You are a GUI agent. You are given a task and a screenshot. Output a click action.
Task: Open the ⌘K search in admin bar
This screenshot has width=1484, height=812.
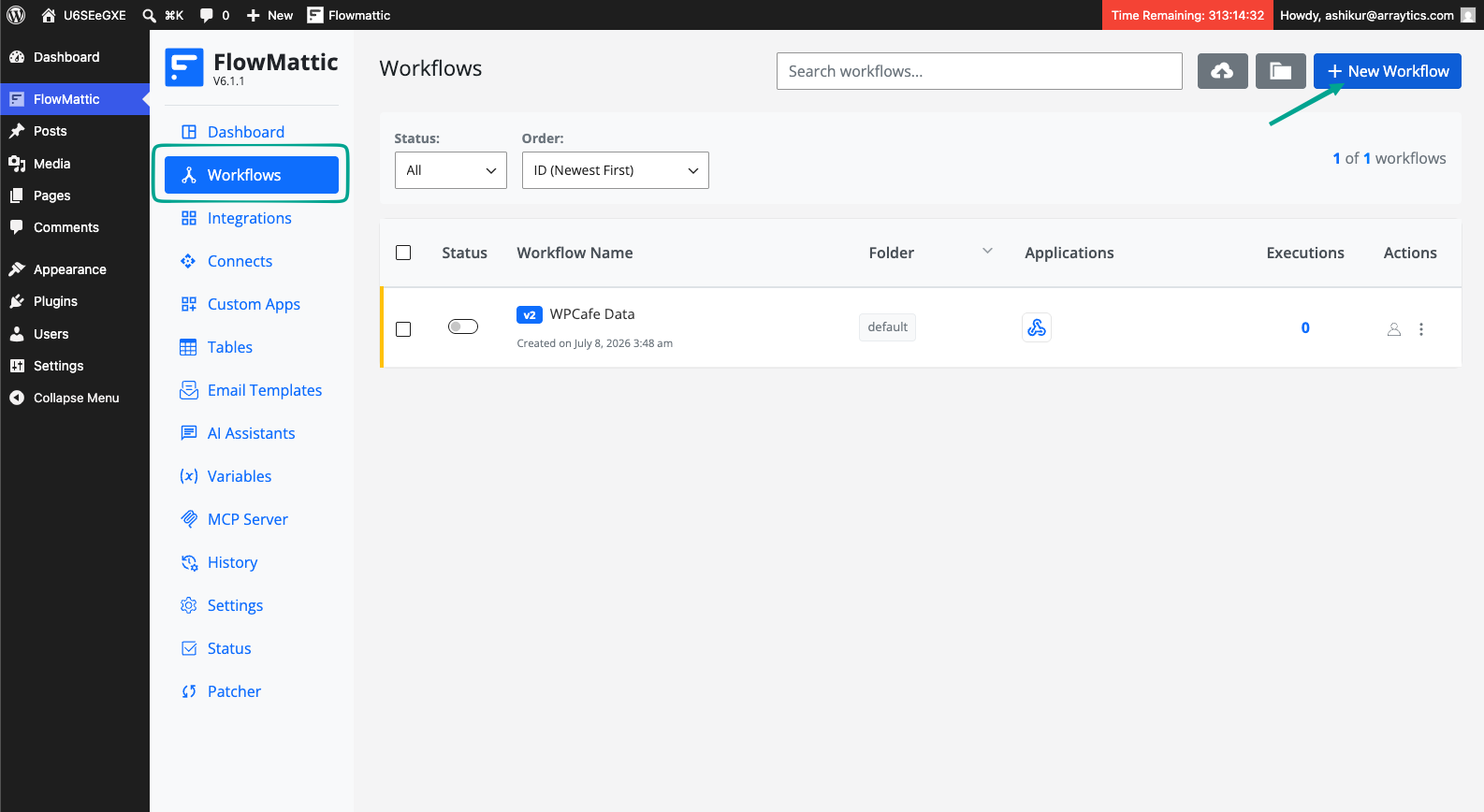coord(163,15)
